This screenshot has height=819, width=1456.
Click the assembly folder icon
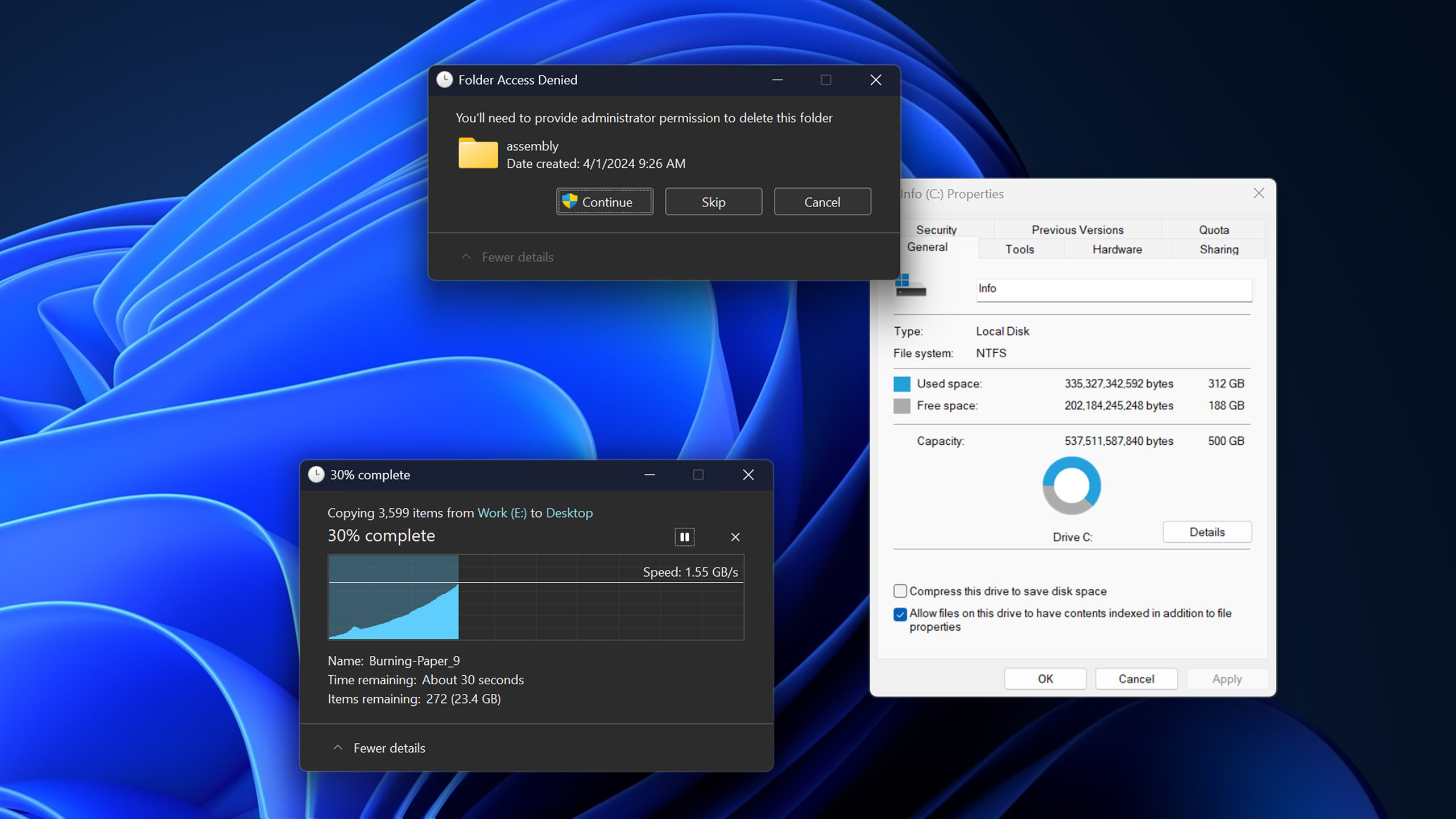pos(478,154)
